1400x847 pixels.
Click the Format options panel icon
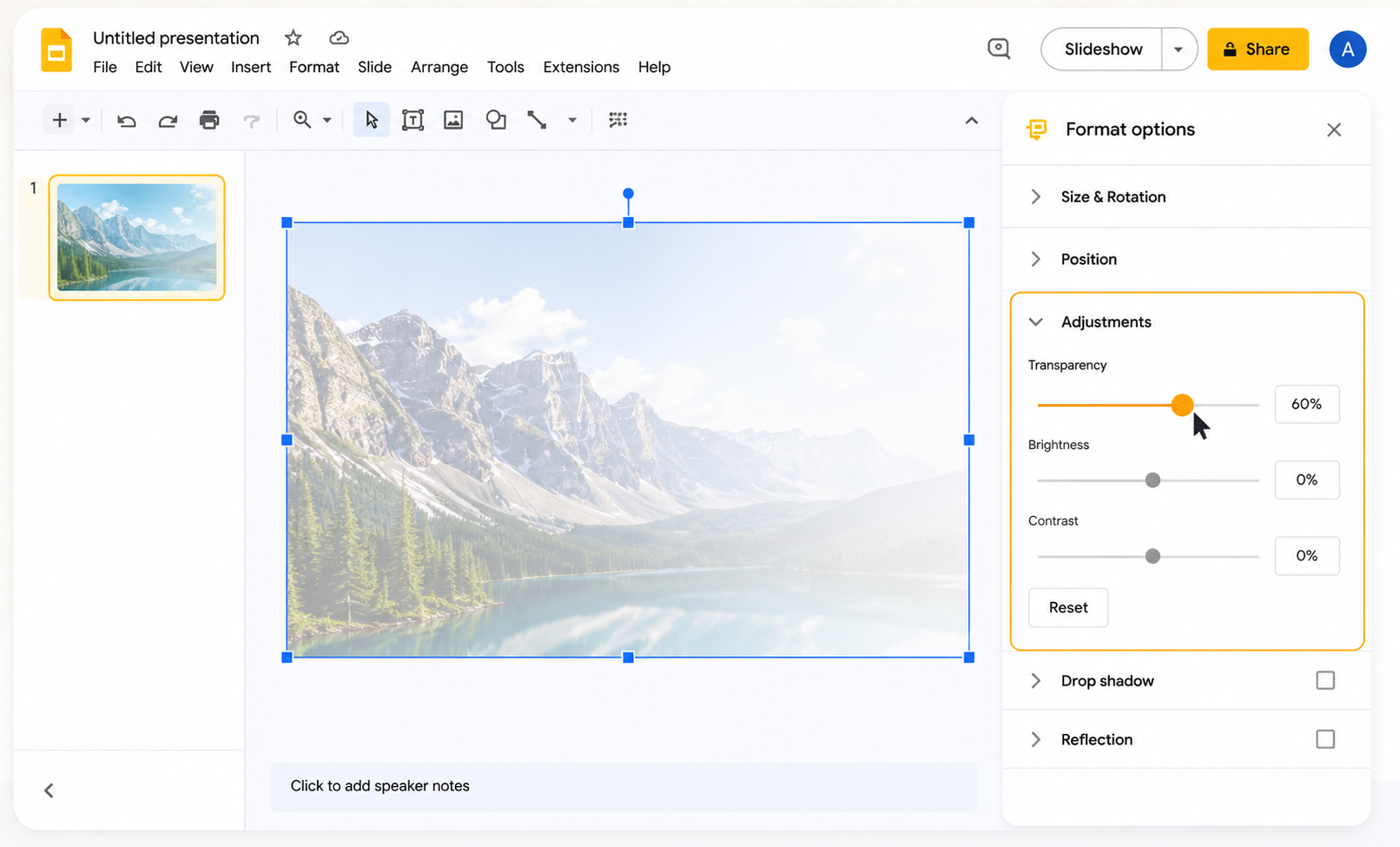pyautogui.click(x=1036, y=129)
